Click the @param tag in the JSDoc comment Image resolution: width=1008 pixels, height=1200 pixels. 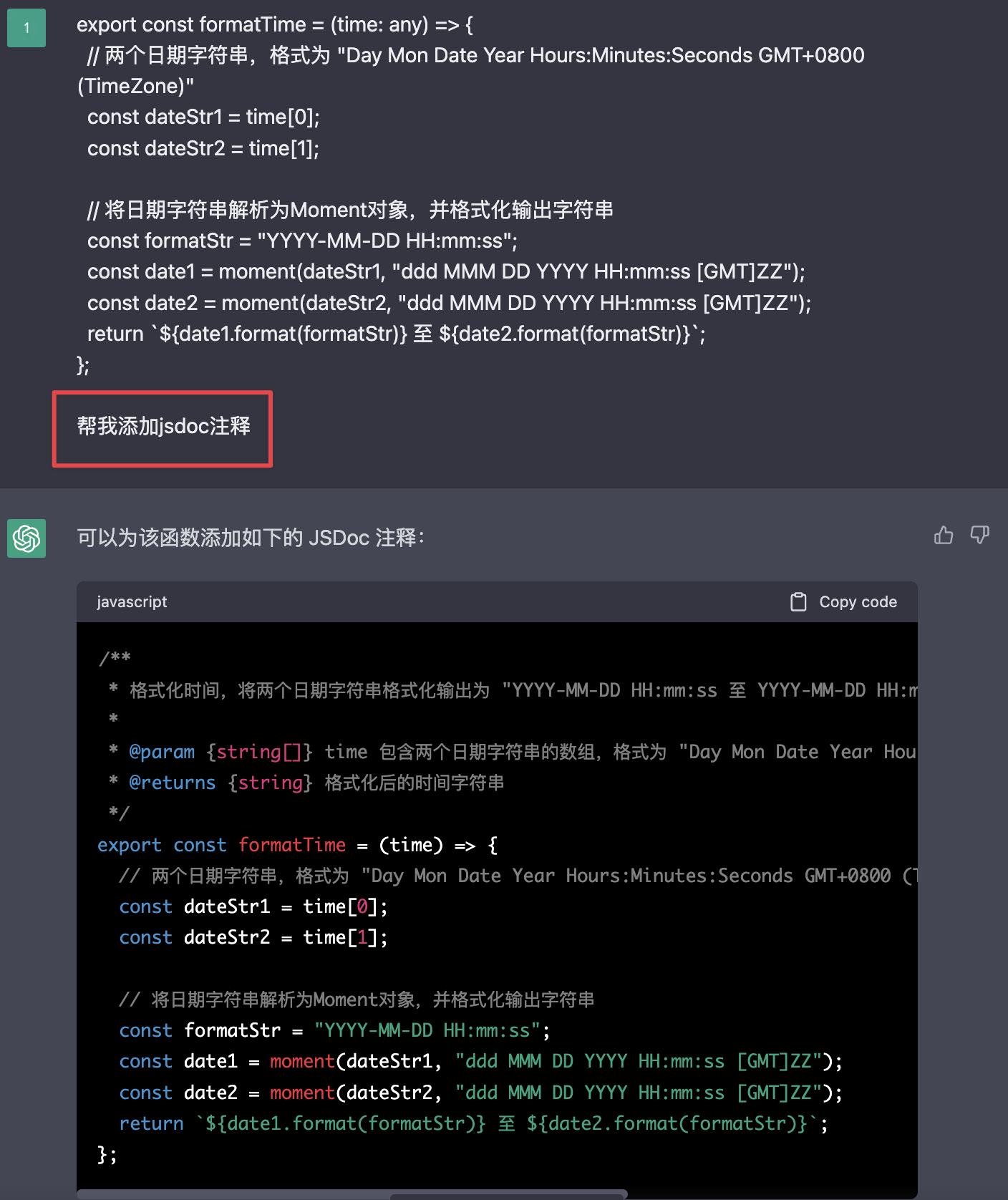click(162, 752)
